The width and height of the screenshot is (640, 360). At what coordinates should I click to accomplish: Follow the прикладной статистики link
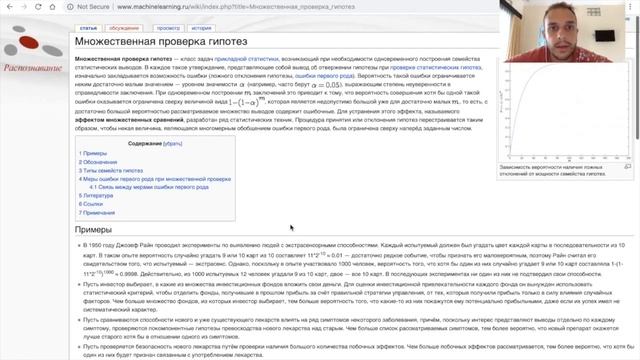[x=247, y=59]
